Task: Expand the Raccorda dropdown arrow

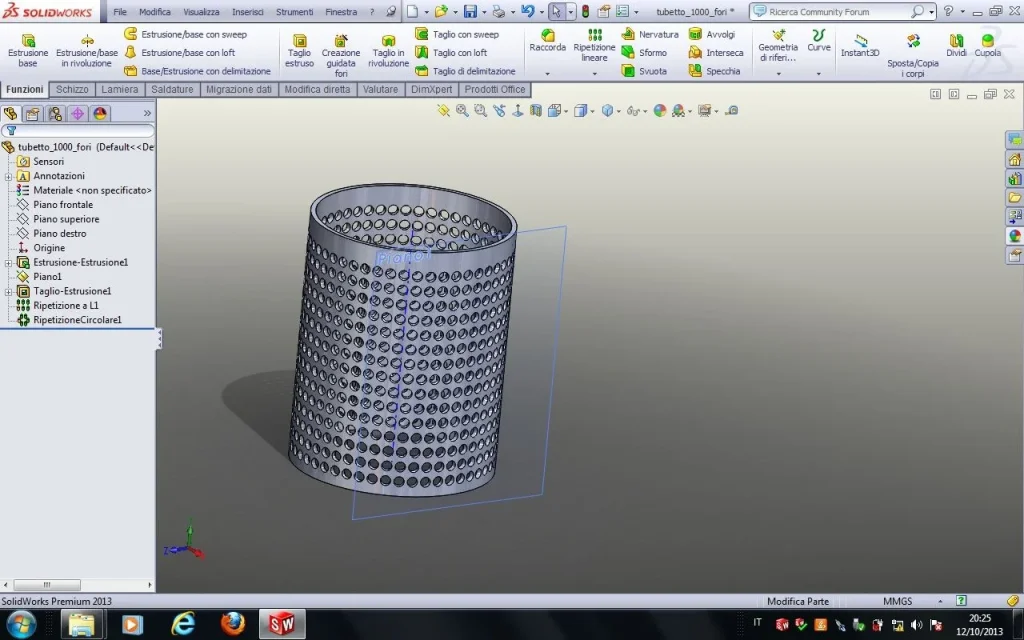Action: pyautogui.click(x=547, y=74)
